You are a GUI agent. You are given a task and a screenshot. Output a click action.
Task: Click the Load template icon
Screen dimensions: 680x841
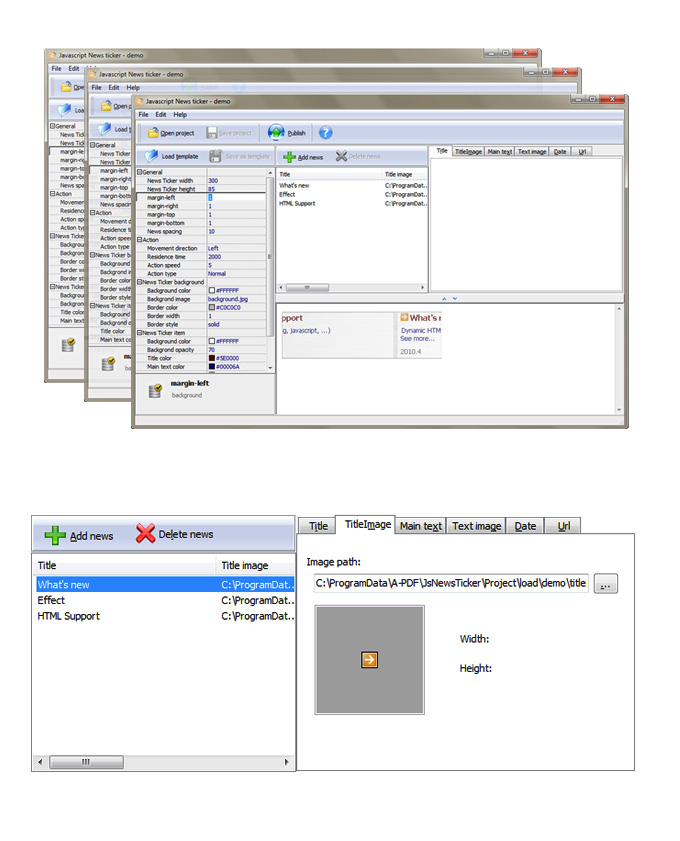[x=152, y=157]
